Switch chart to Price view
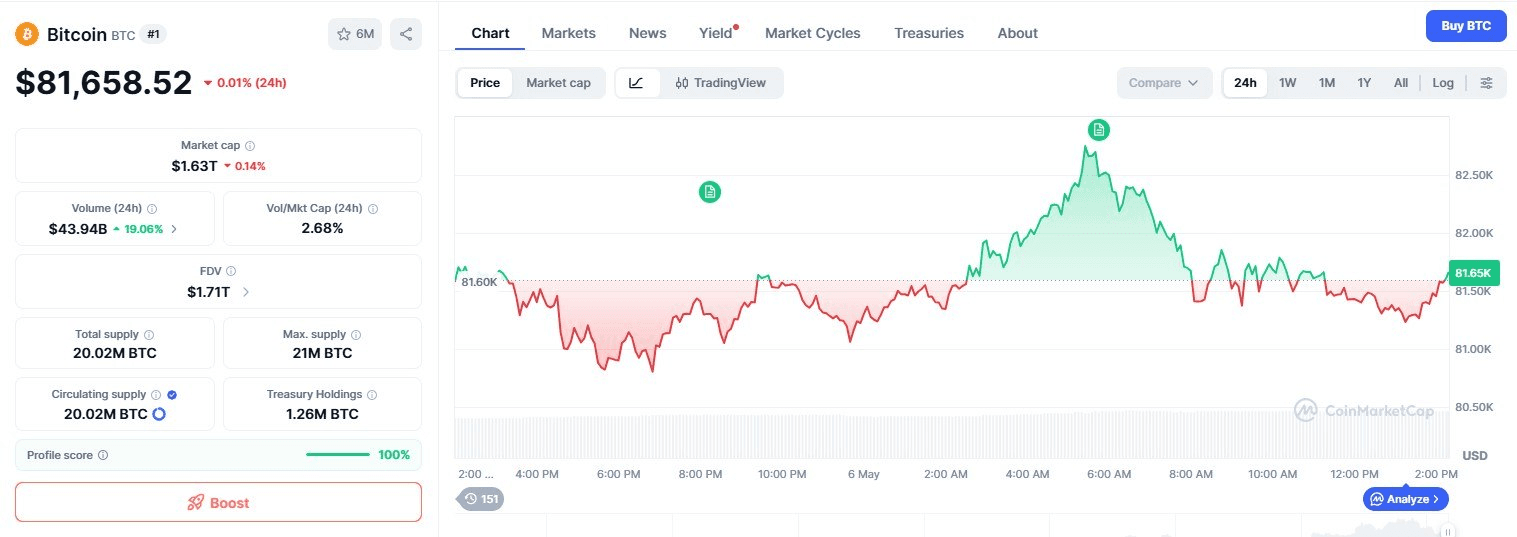Screen dimensions: 1517x537 [485, 83]
